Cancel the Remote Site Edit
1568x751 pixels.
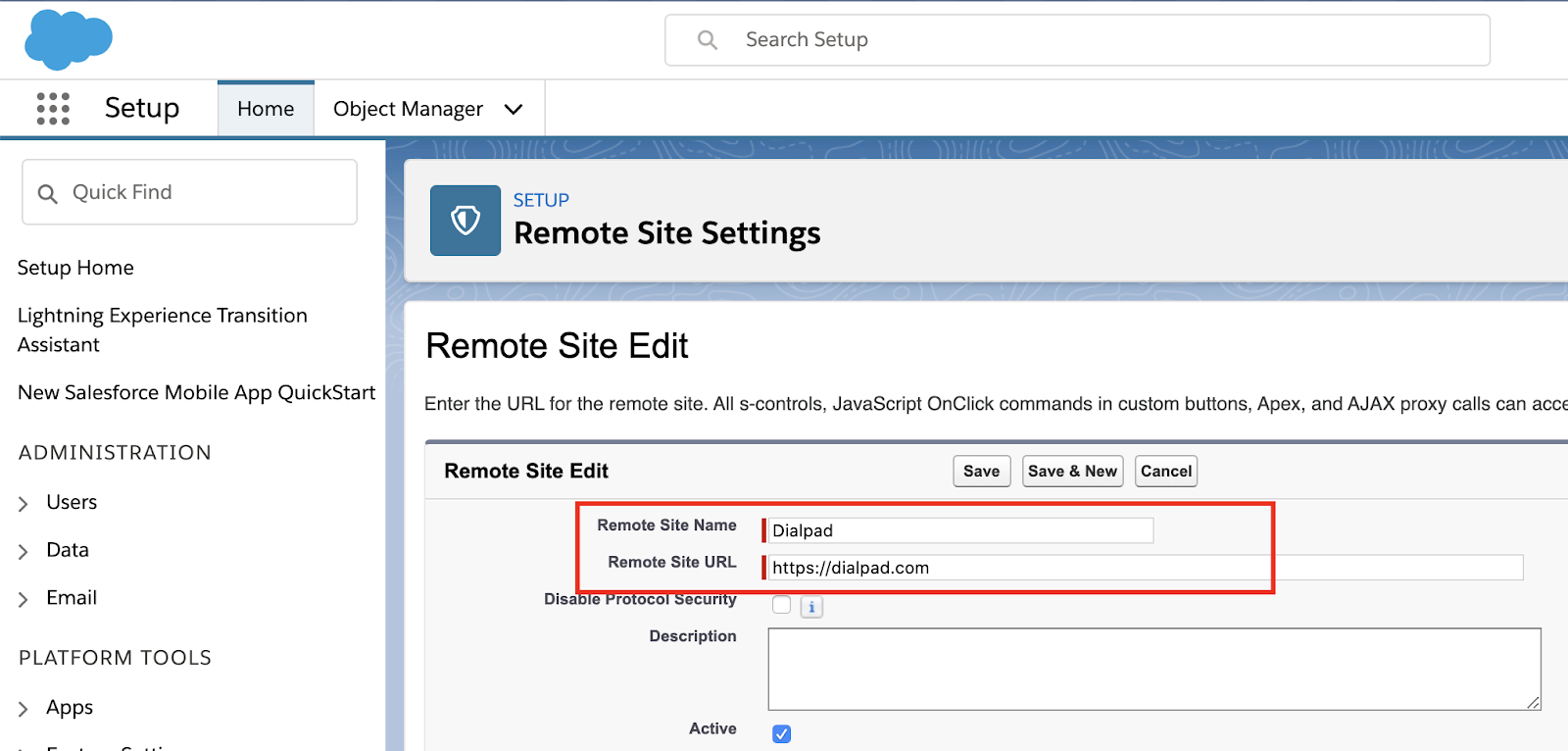pyautogui.click(x=1166, y=471)
